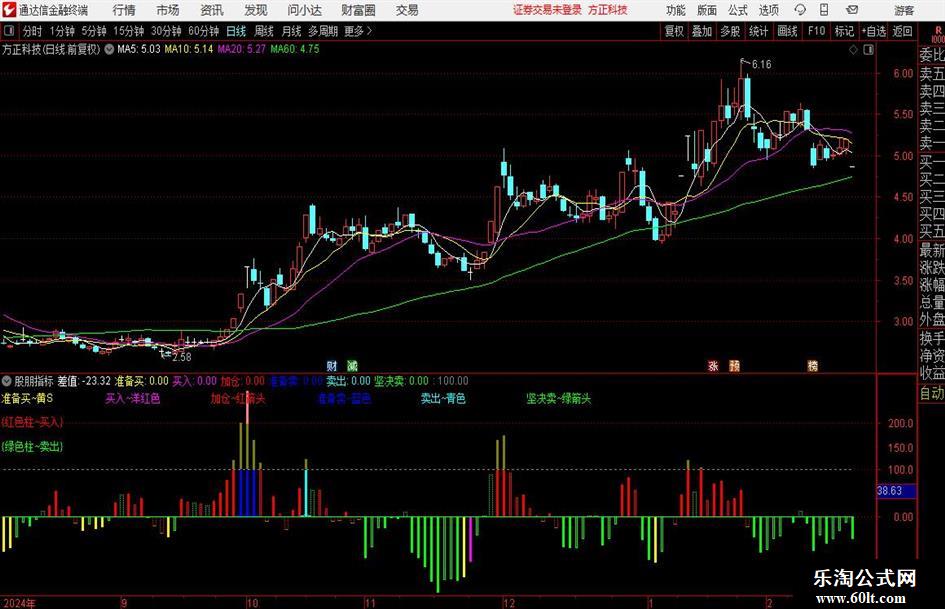
Task: Open the 市场 menu
Action: click(x=168, y=10)
